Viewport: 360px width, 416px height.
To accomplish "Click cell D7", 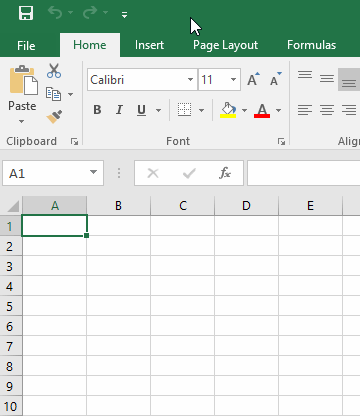I will [246, 346].
